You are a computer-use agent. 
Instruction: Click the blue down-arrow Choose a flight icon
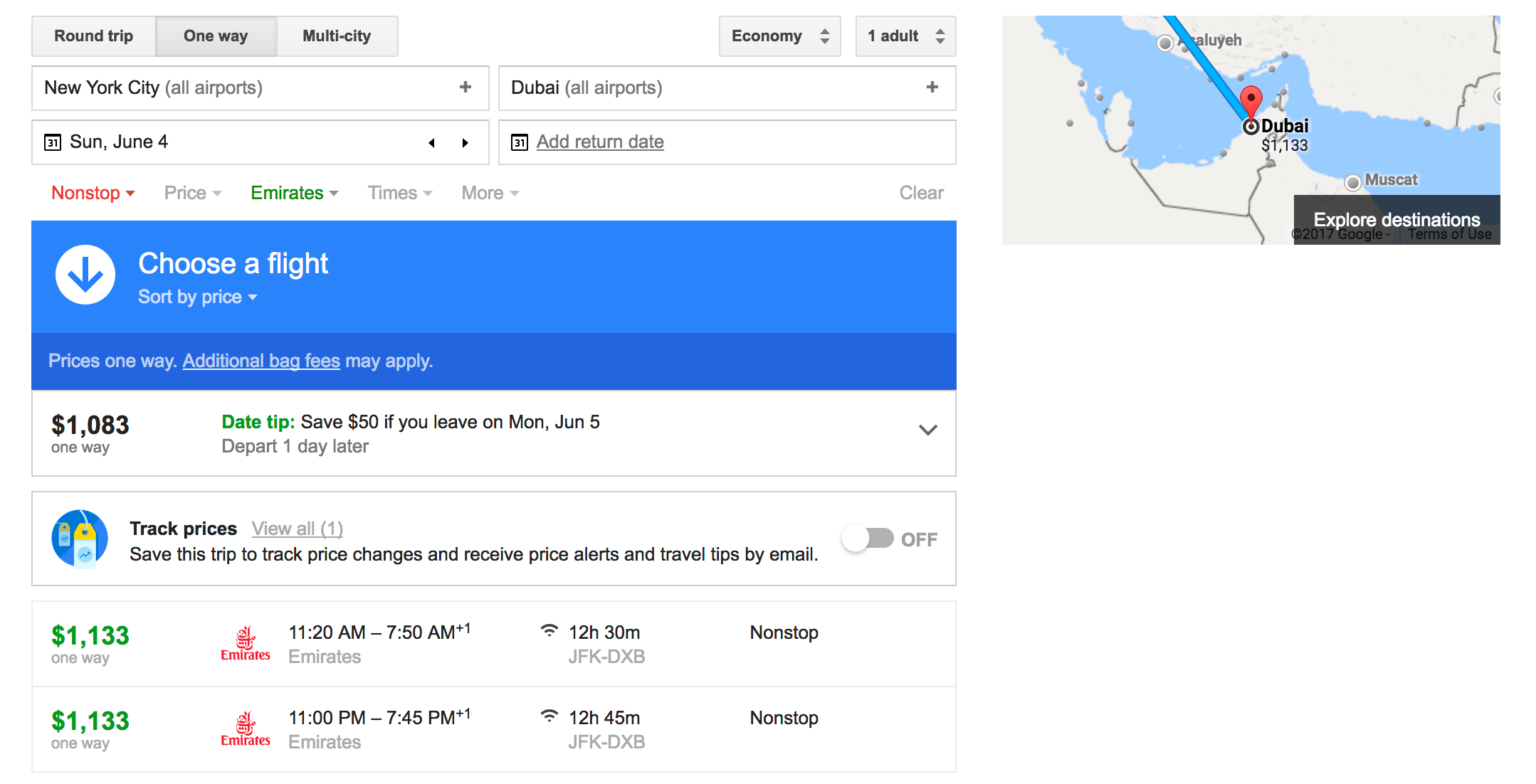85,275
